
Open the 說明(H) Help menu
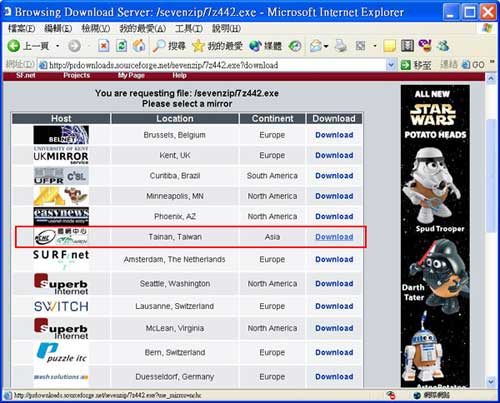226,28
